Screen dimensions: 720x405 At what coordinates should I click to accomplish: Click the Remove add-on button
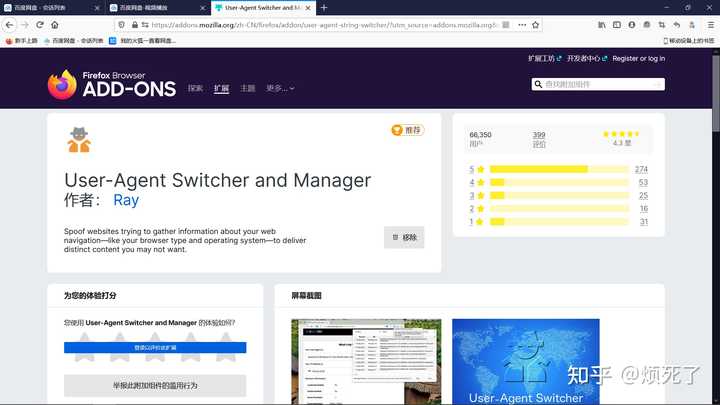click(404, 237)
